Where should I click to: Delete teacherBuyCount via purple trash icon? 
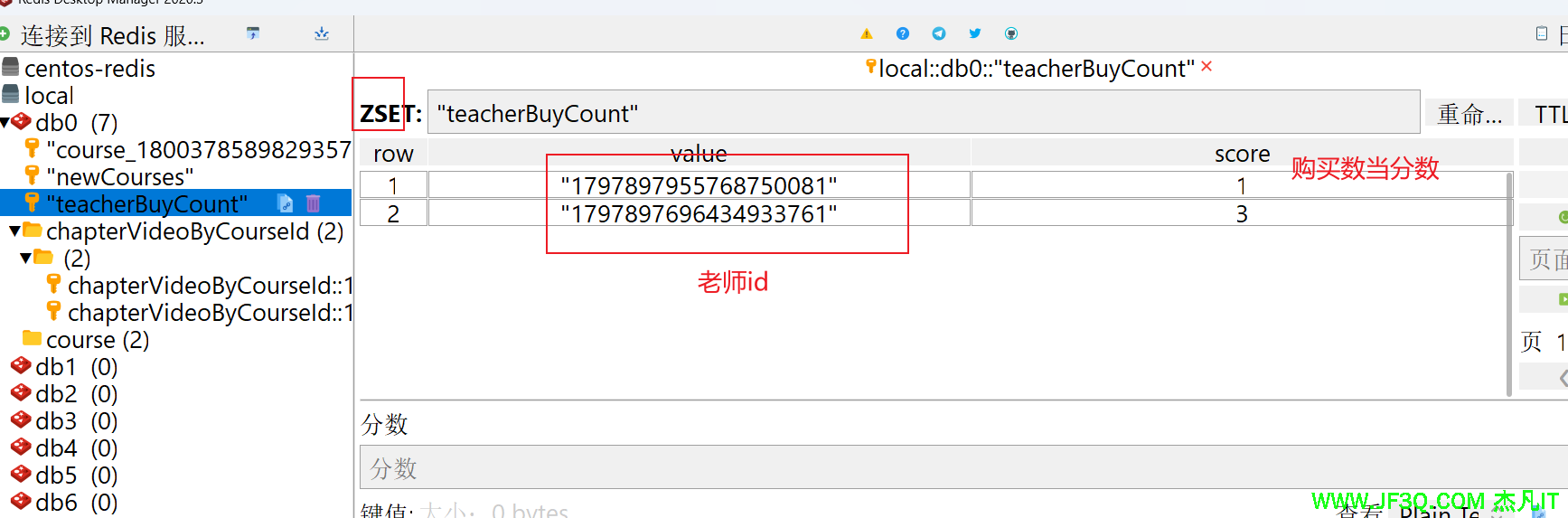(313, 203)
